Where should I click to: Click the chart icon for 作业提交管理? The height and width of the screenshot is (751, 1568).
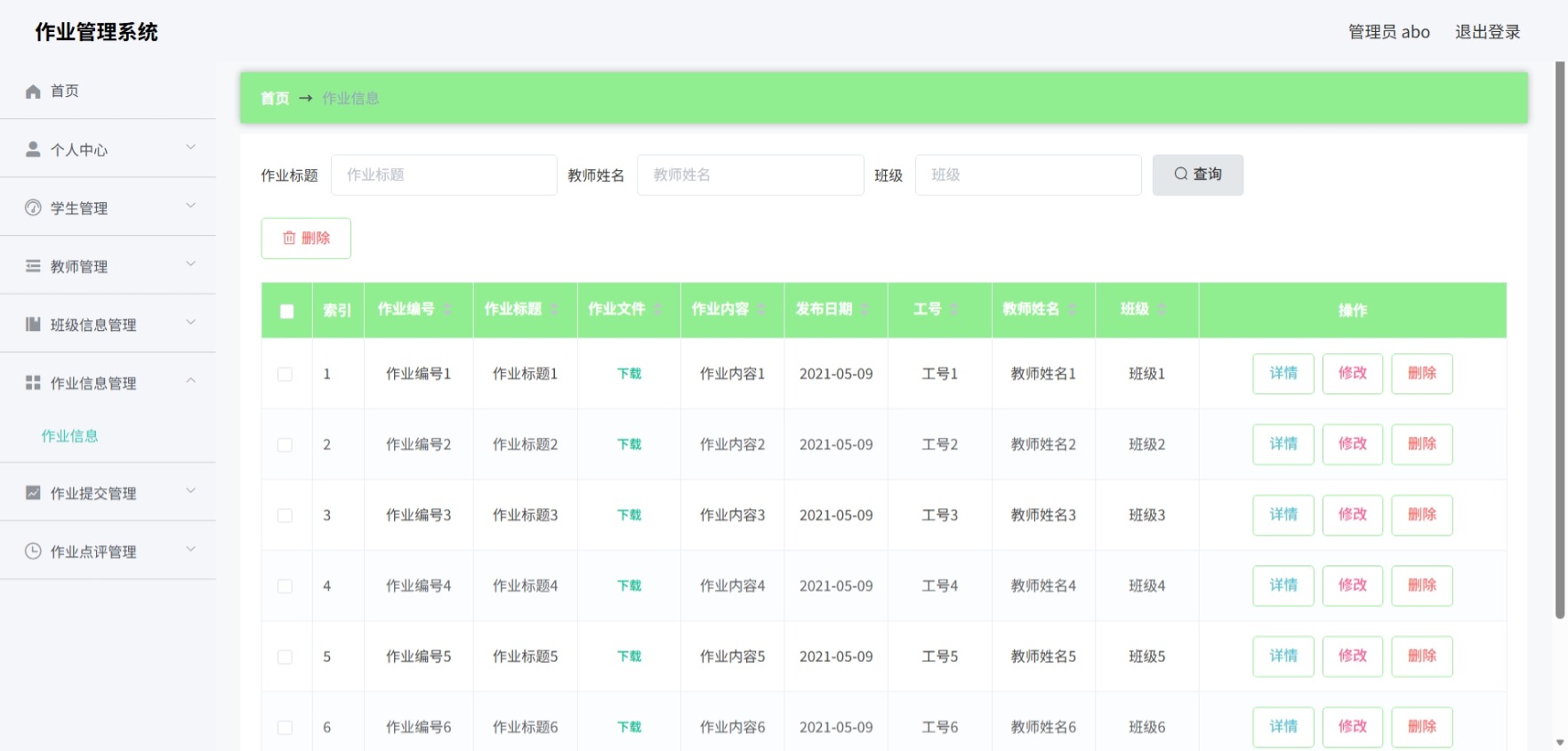[x=33, y=492]
